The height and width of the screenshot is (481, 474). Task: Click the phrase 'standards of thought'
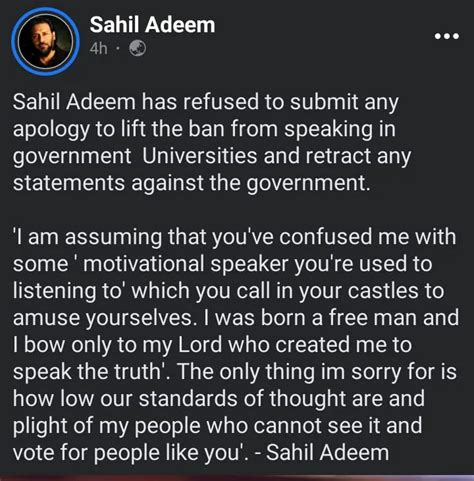[x=238, y=399]
